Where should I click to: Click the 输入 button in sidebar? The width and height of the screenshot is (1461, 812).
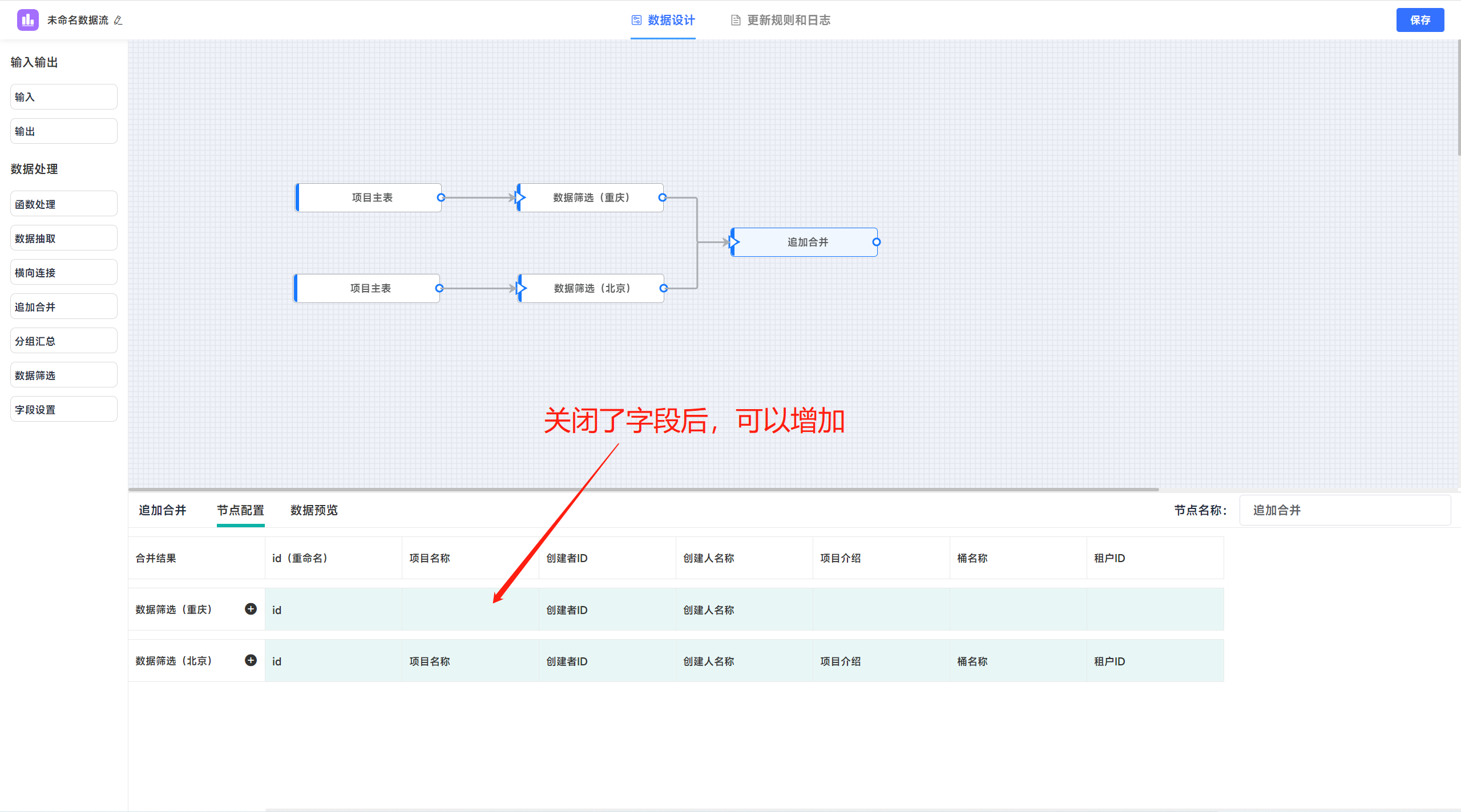pos(63,97)
